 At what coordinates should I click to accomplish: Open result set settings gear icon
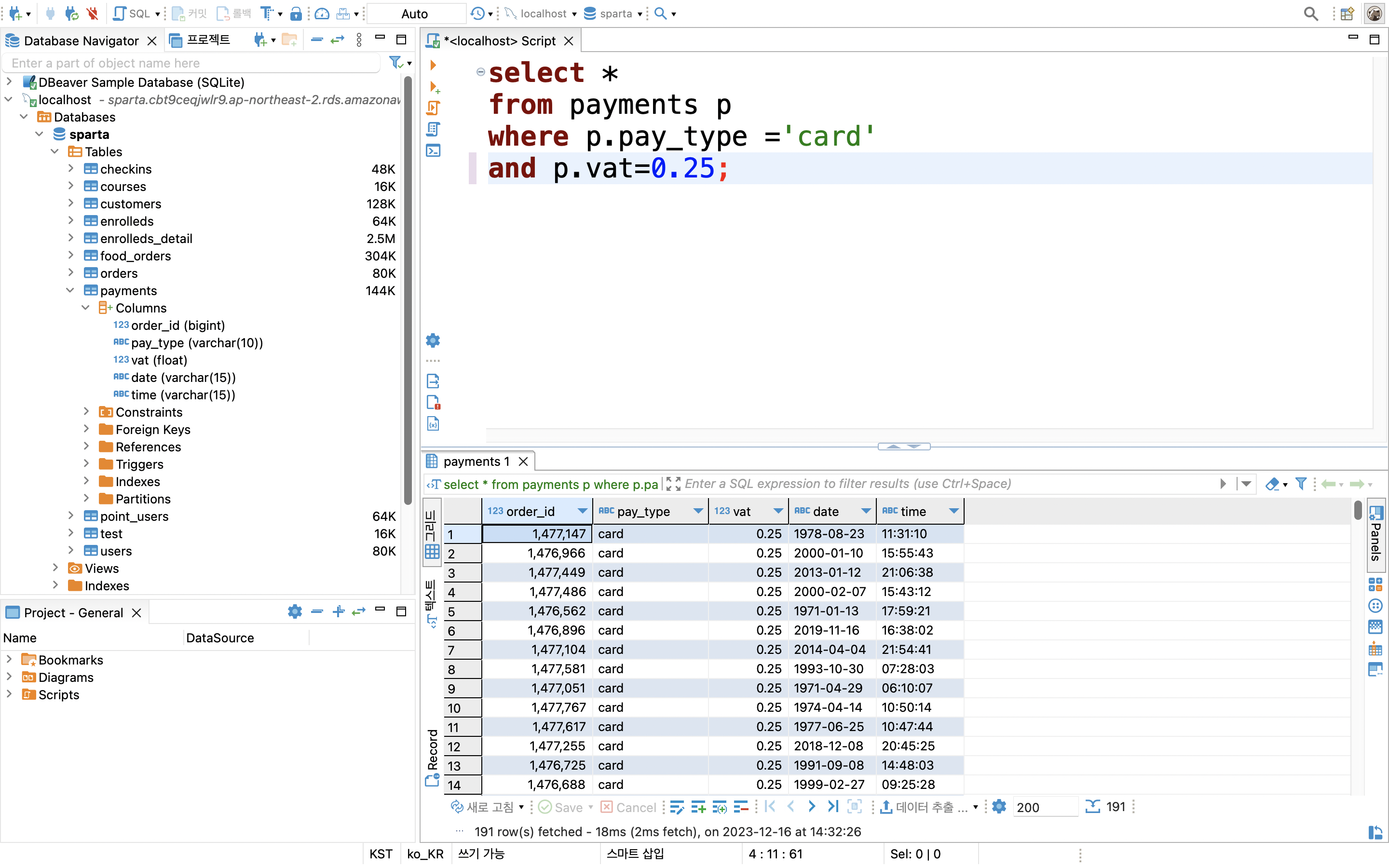[x=999, y=806]
